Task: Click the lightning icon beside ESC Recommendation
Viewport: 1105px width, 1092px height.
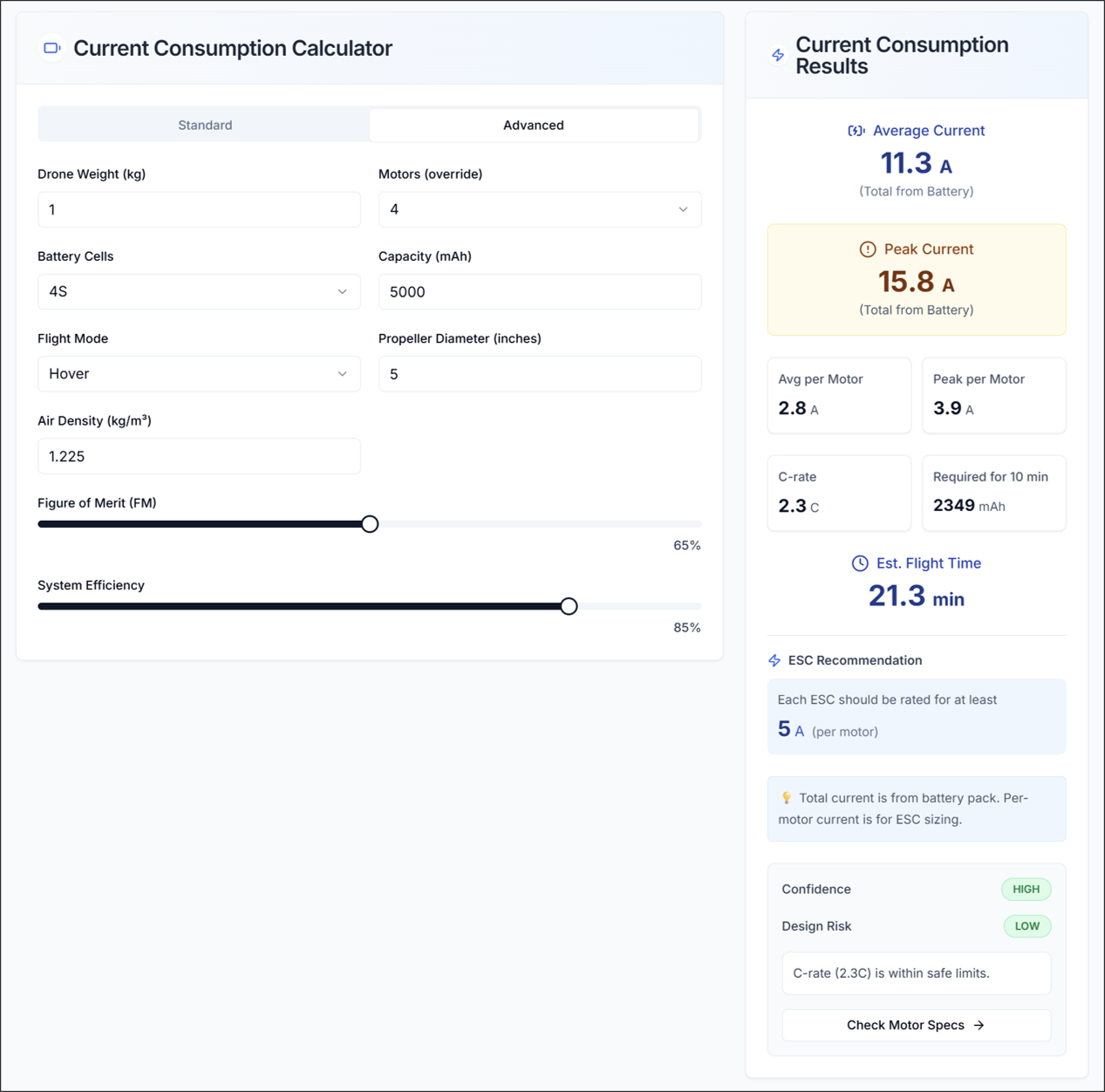Action: (x=774, y=660)
